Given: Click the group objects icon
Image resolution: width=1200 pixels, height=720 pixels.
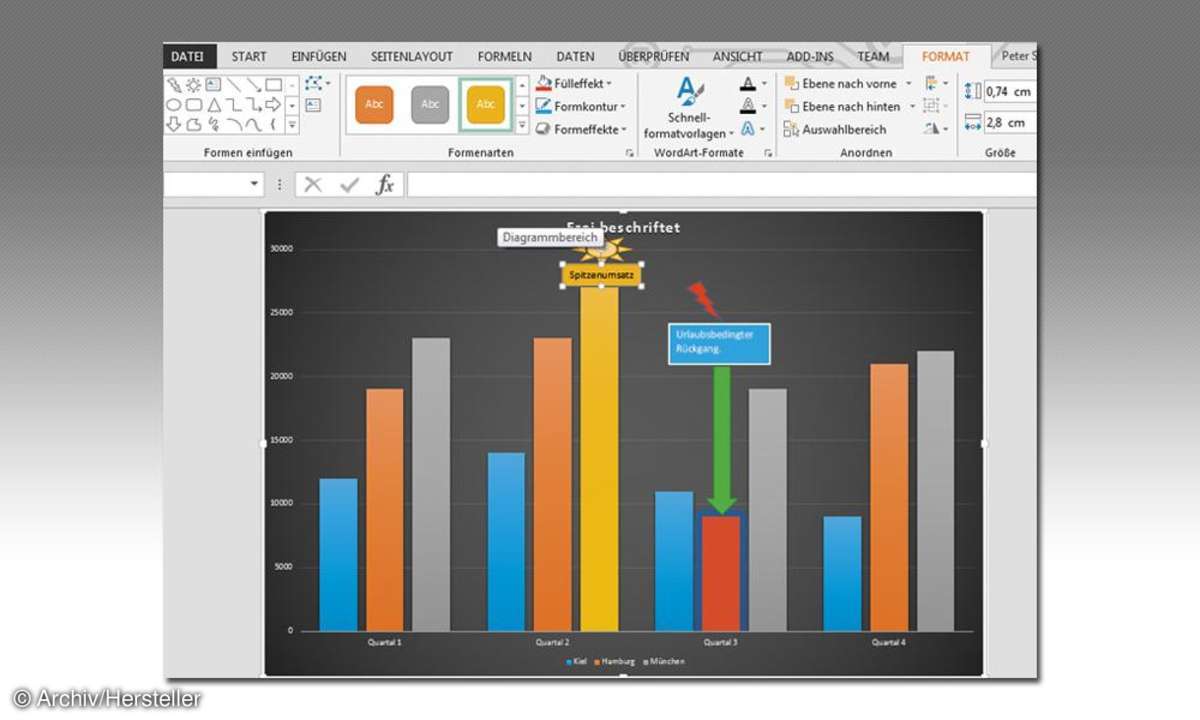Looking at the screenshot, I should pyautogui.click(x=931, y=106).
